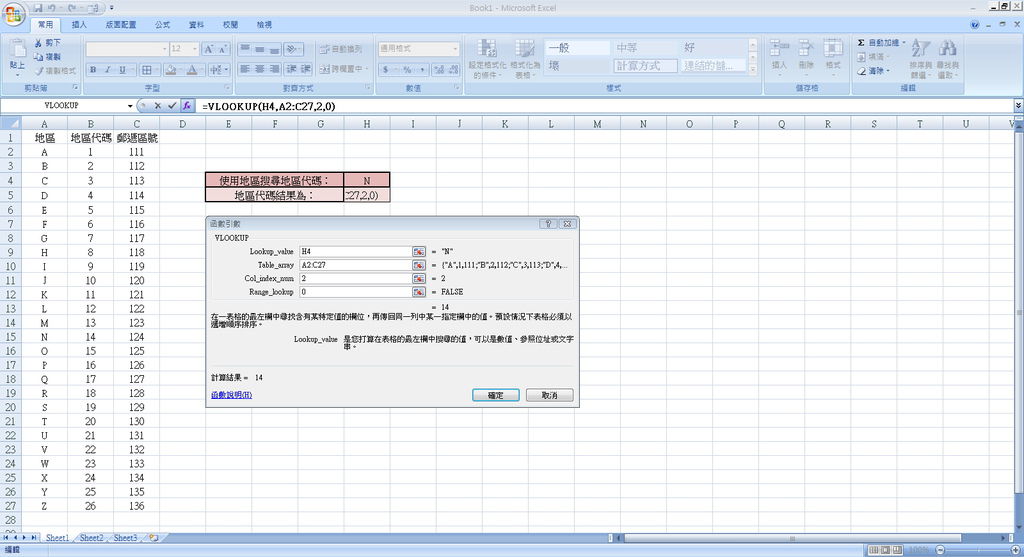Click the zoom in plus button
Screen dimensions: 1024x557
click(1016, 550)
